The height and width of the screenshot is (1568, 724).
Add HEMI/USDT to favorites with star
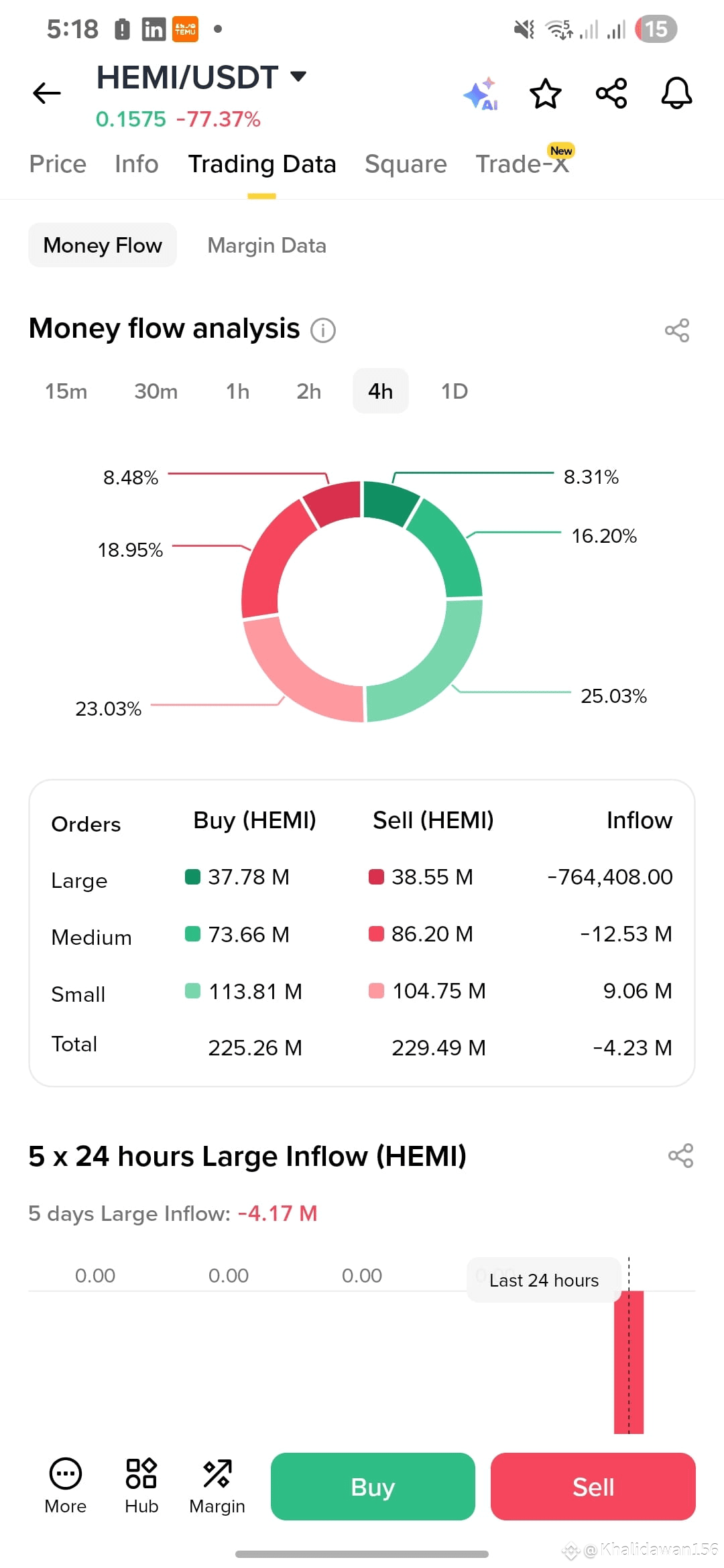[x=545, y=93]
